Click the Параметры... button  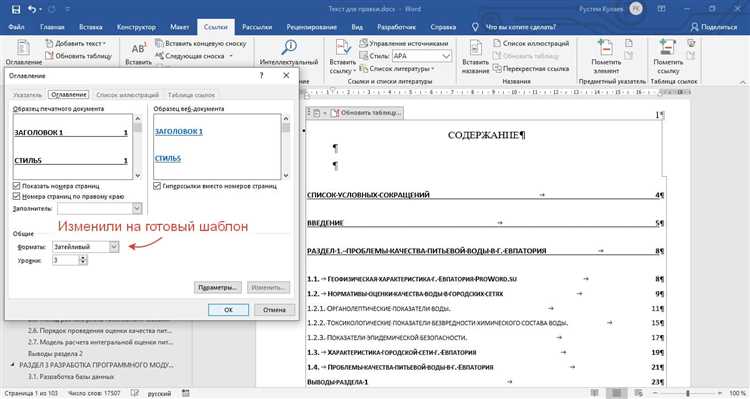pos(218,288)
